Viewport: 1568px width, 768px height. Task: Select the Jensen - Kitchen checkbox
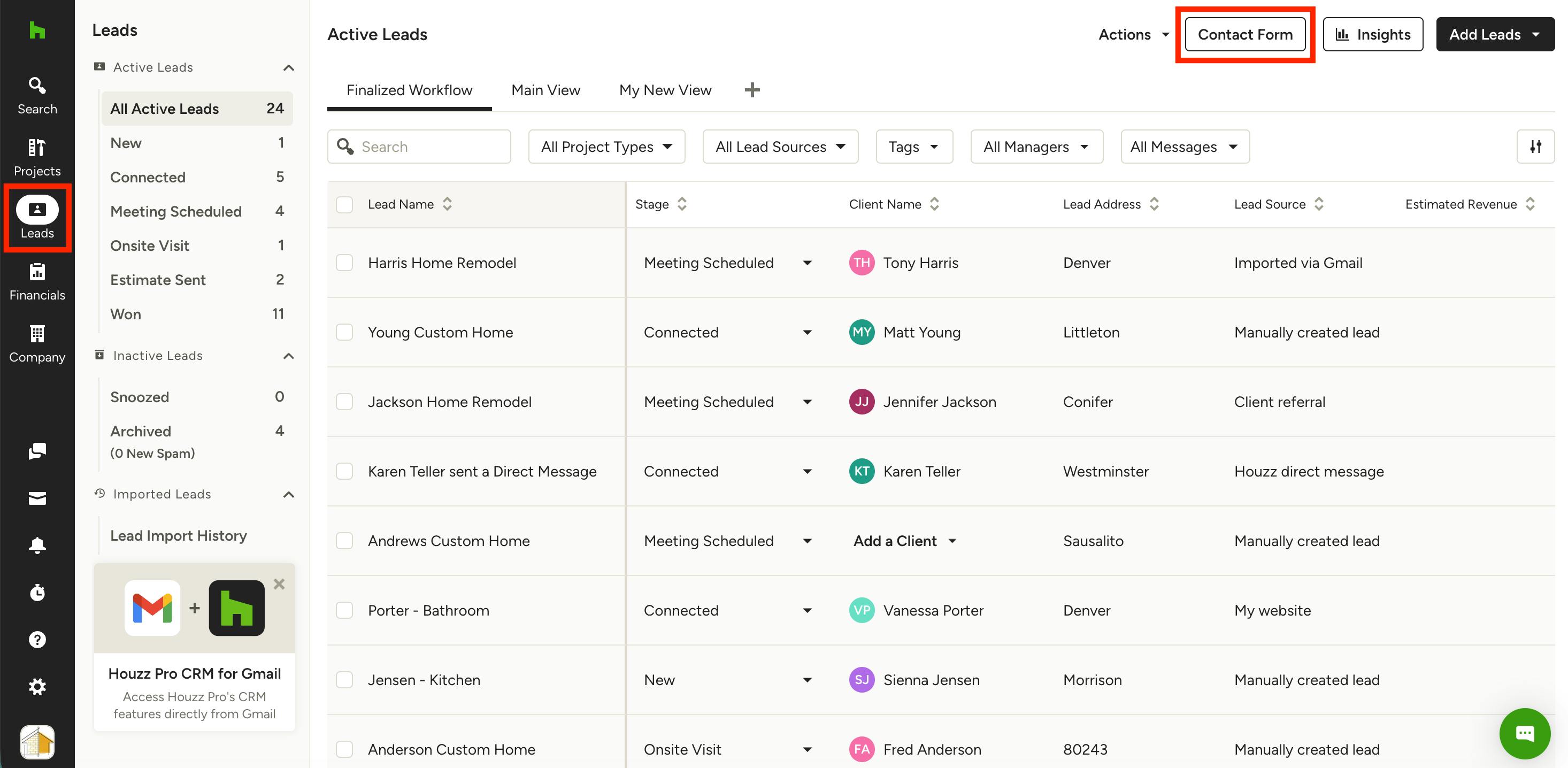344,680
